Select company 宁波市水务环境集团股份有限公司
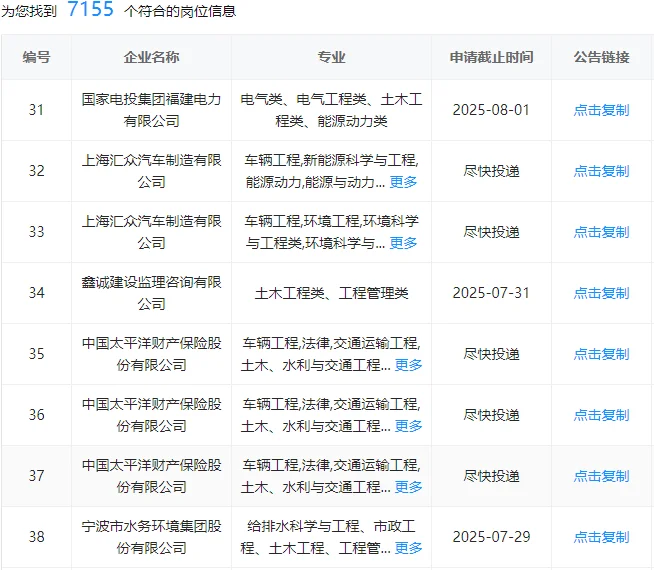The height and width of the screenshot is (570, 654). (151, 537)
